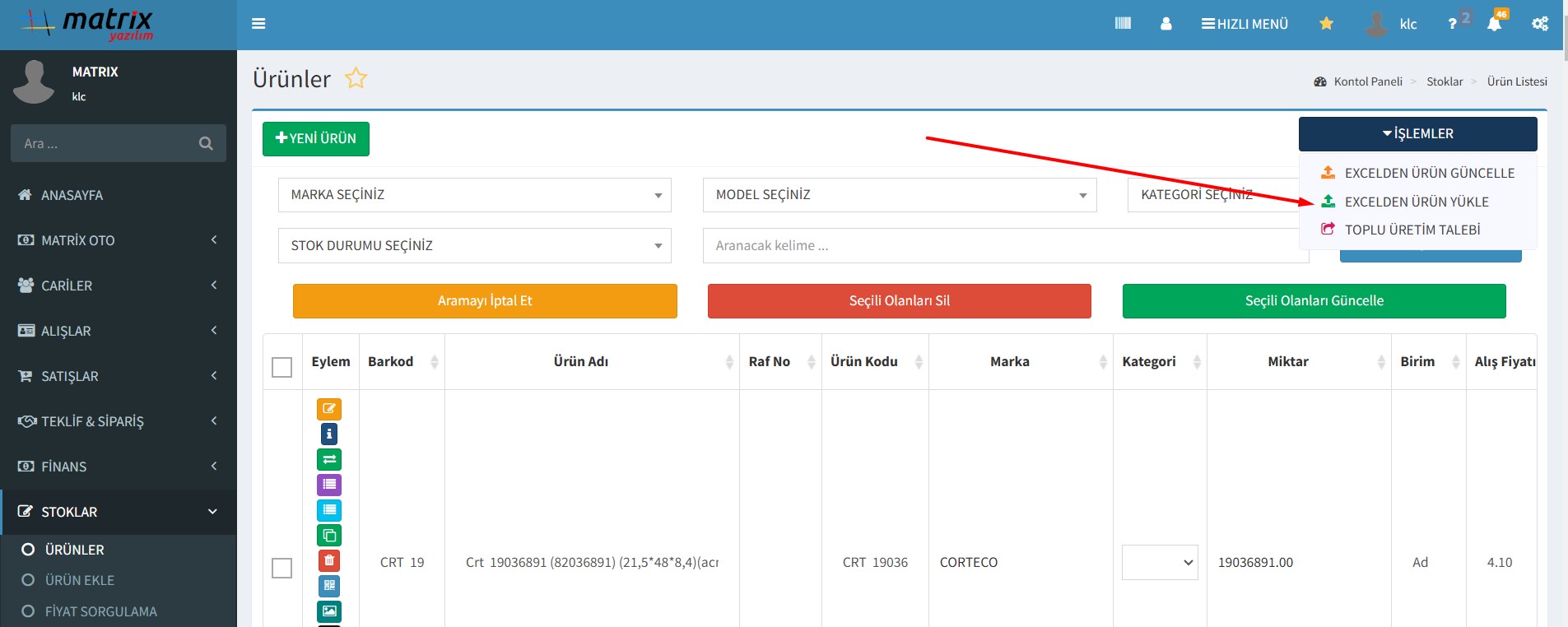Screen dimensions: 1568x627
Task: Click the green stock transfer arrows icon
Action: (329, 459)
